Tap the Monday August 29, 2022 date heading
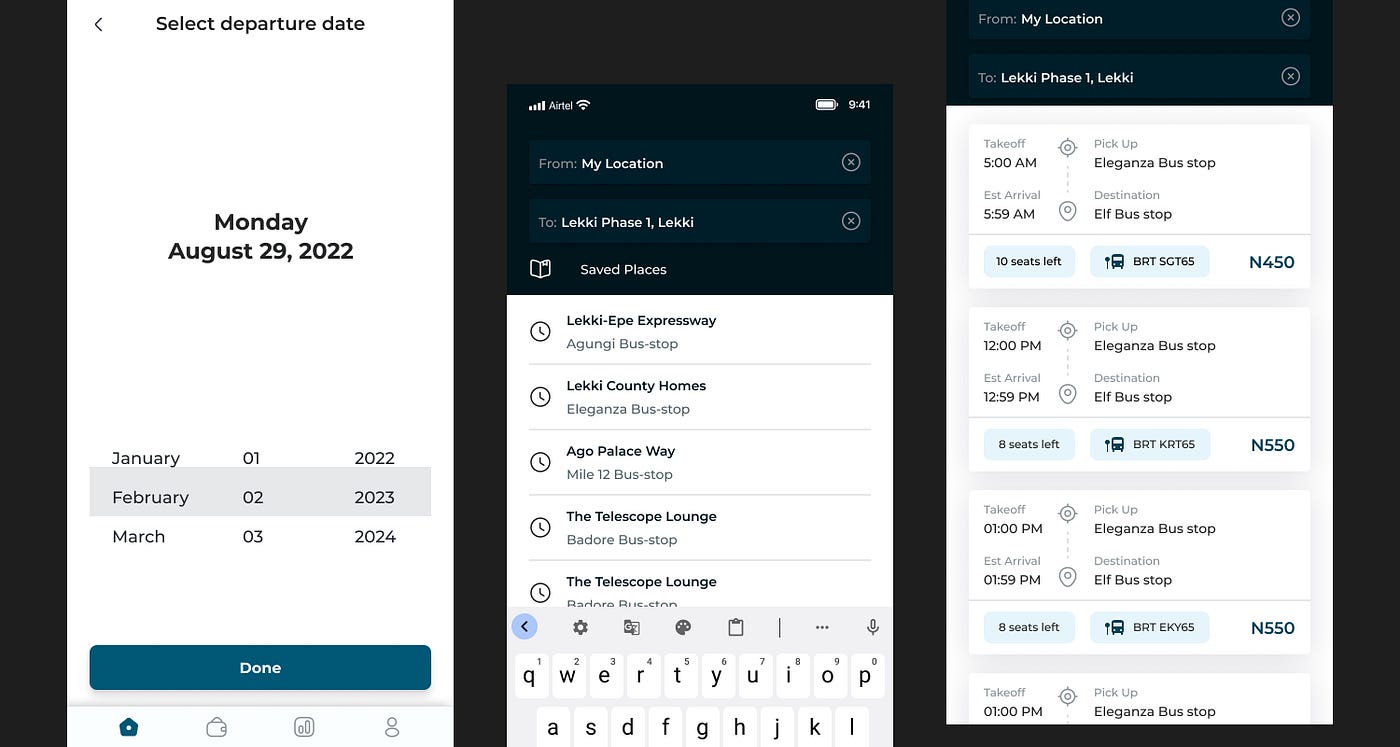This screenshot has height=747, width=1400. (x=261, y=236)
